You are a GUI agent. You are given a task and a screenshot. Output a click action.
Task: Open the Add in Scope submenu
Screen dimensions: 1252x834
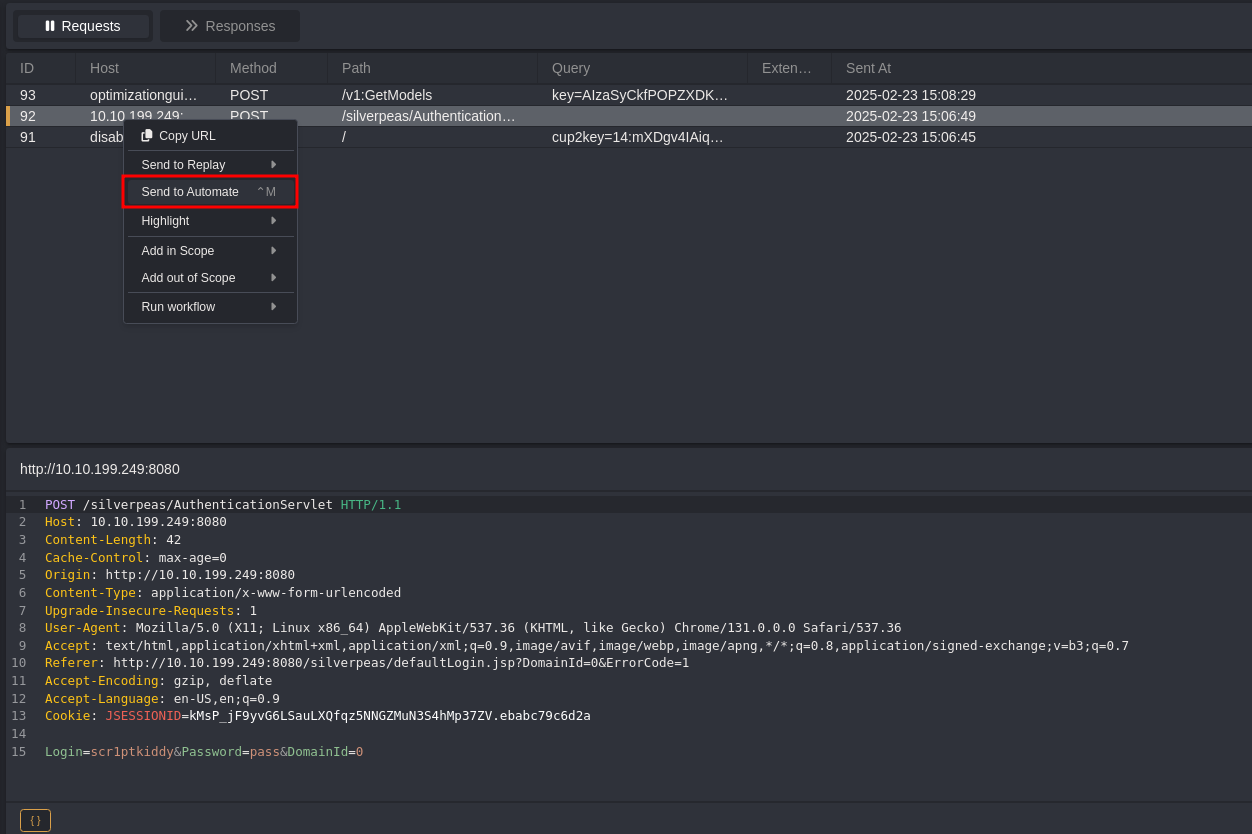pos(210,251)
